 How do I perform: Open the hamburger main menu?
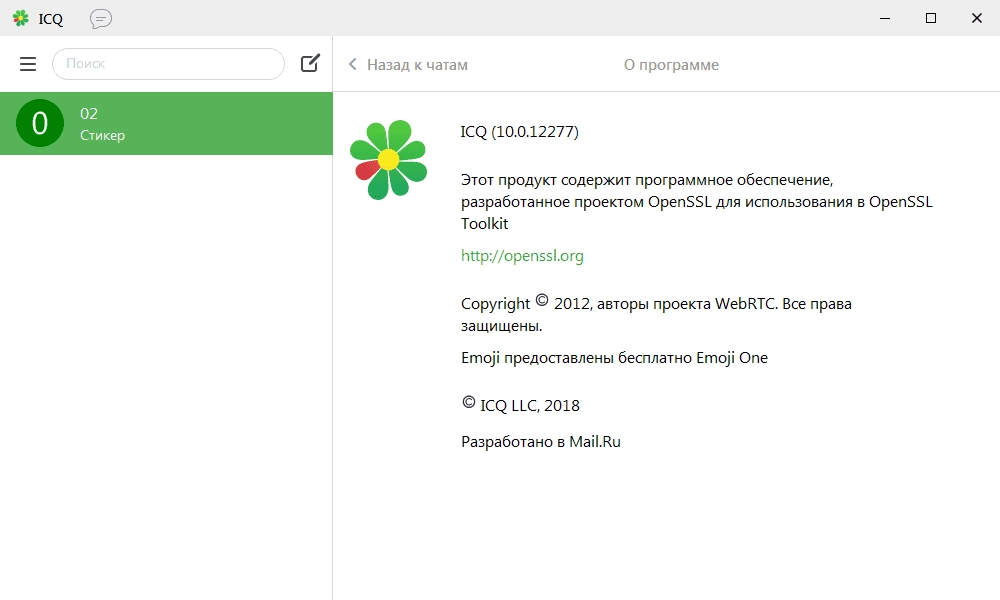click(x=28, y=64)
